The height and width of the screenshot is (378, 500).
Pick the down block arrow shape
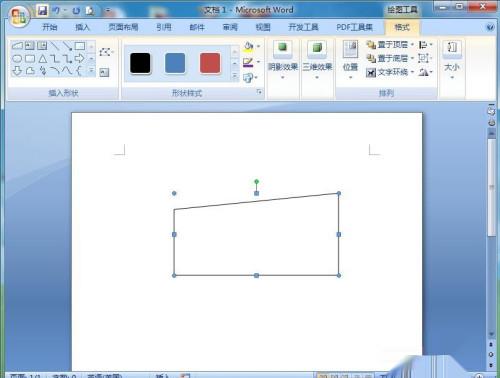pyautogui.click(x=17, y=71)
